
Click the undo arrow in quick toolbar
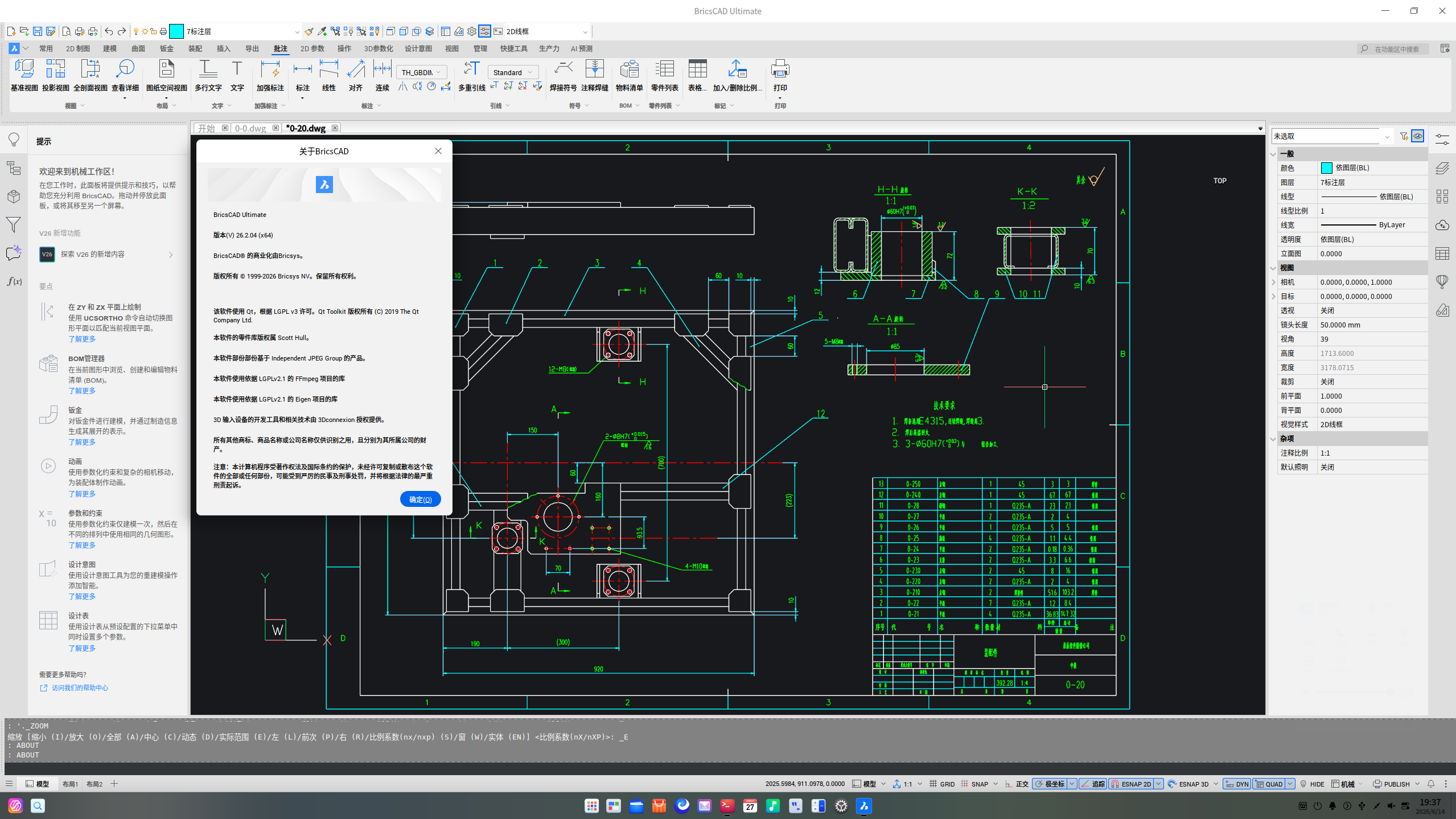[109, 31]
